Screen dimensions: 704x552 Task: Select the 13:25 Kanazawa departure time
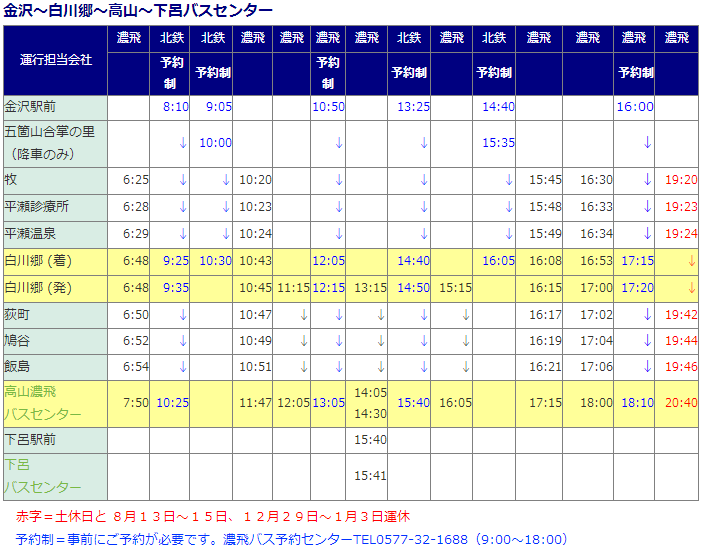[413, 107]
